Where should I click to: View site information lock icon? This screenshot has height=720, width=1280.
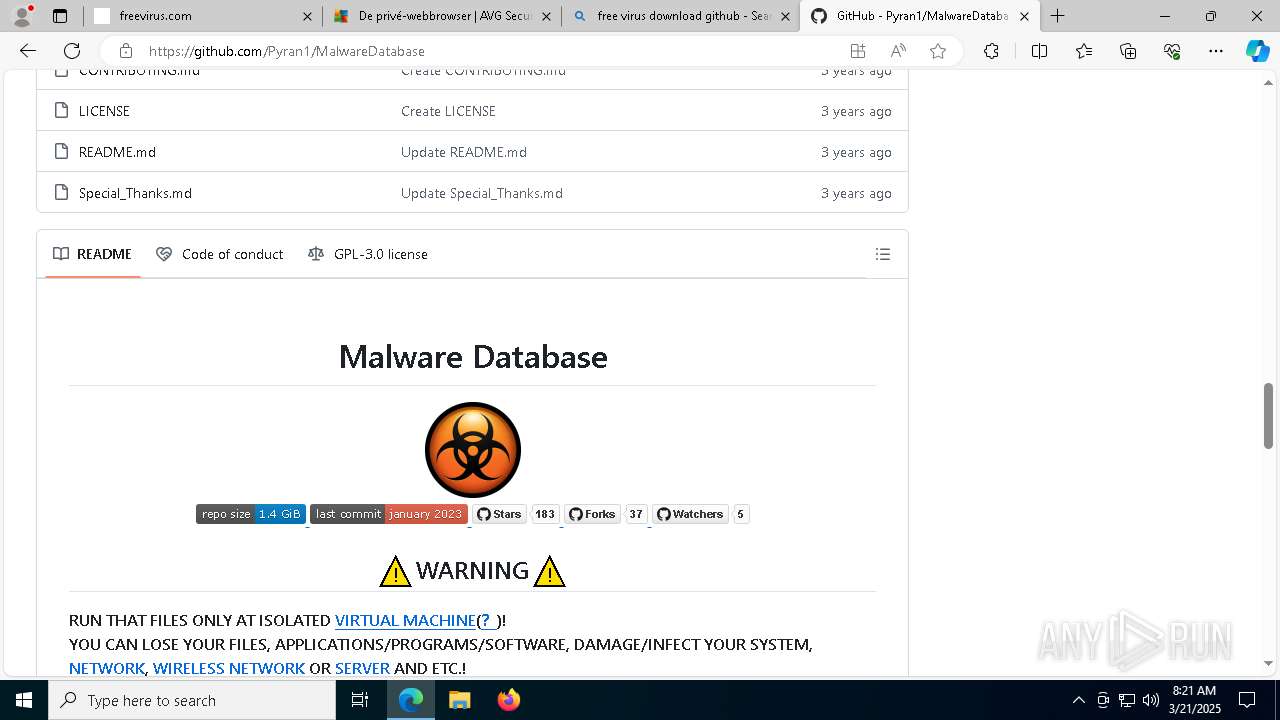click(125, 51)
